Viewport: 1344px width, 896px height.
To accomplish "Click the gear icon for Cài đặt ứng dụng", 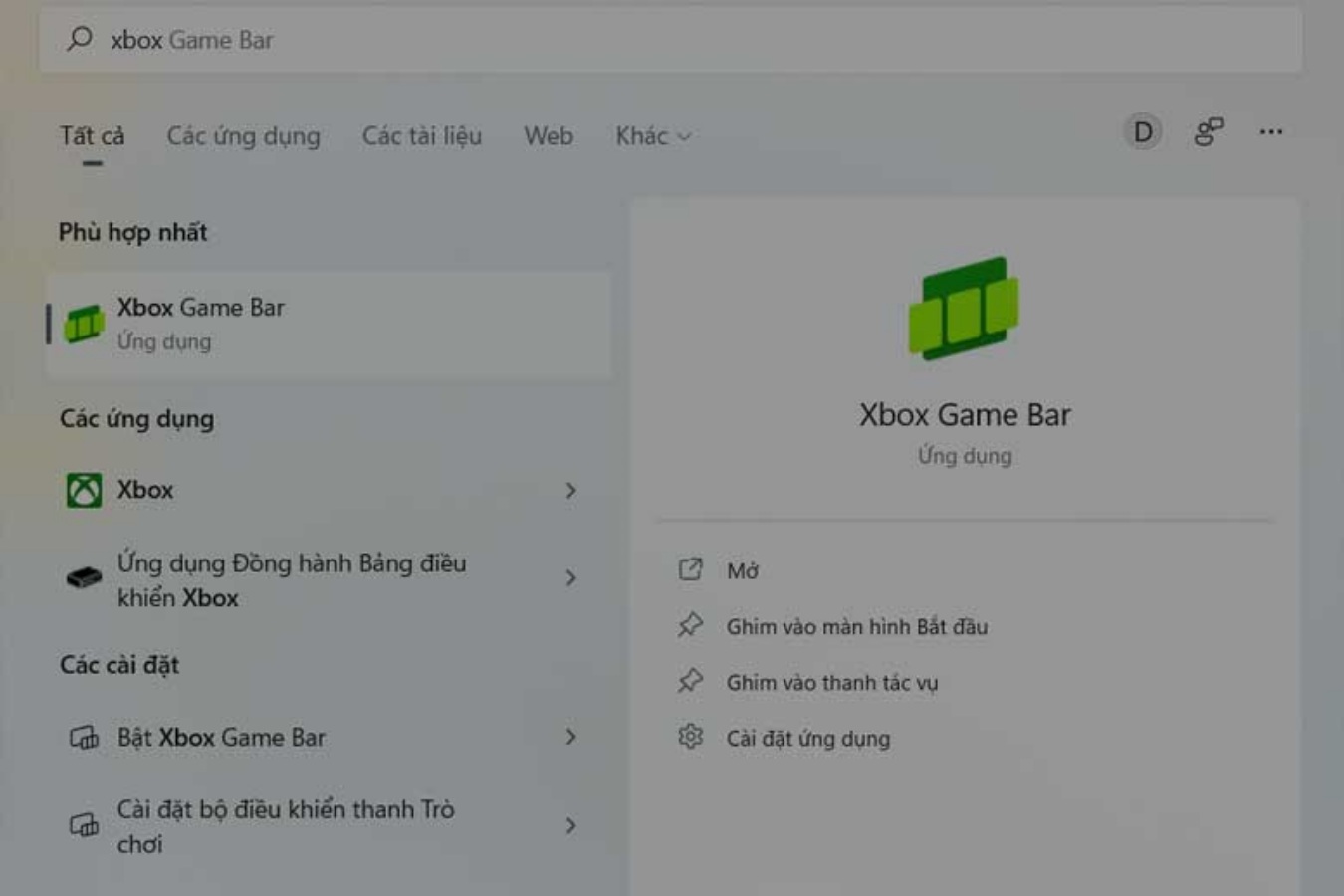I will click(x=690, y=737).
